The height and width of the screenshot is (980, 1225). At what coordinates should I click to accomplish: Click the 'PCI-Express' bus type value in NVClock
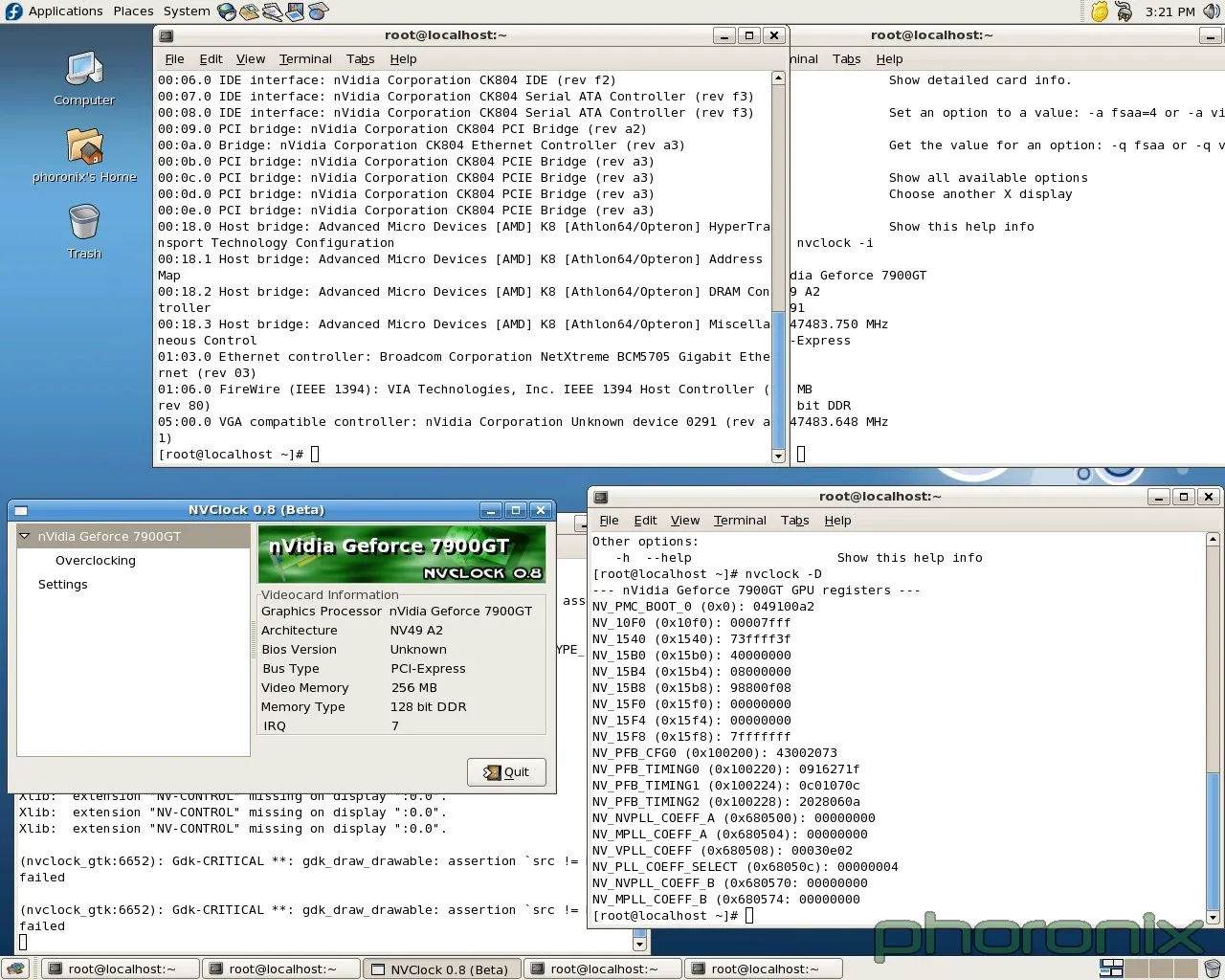[428, 669]
